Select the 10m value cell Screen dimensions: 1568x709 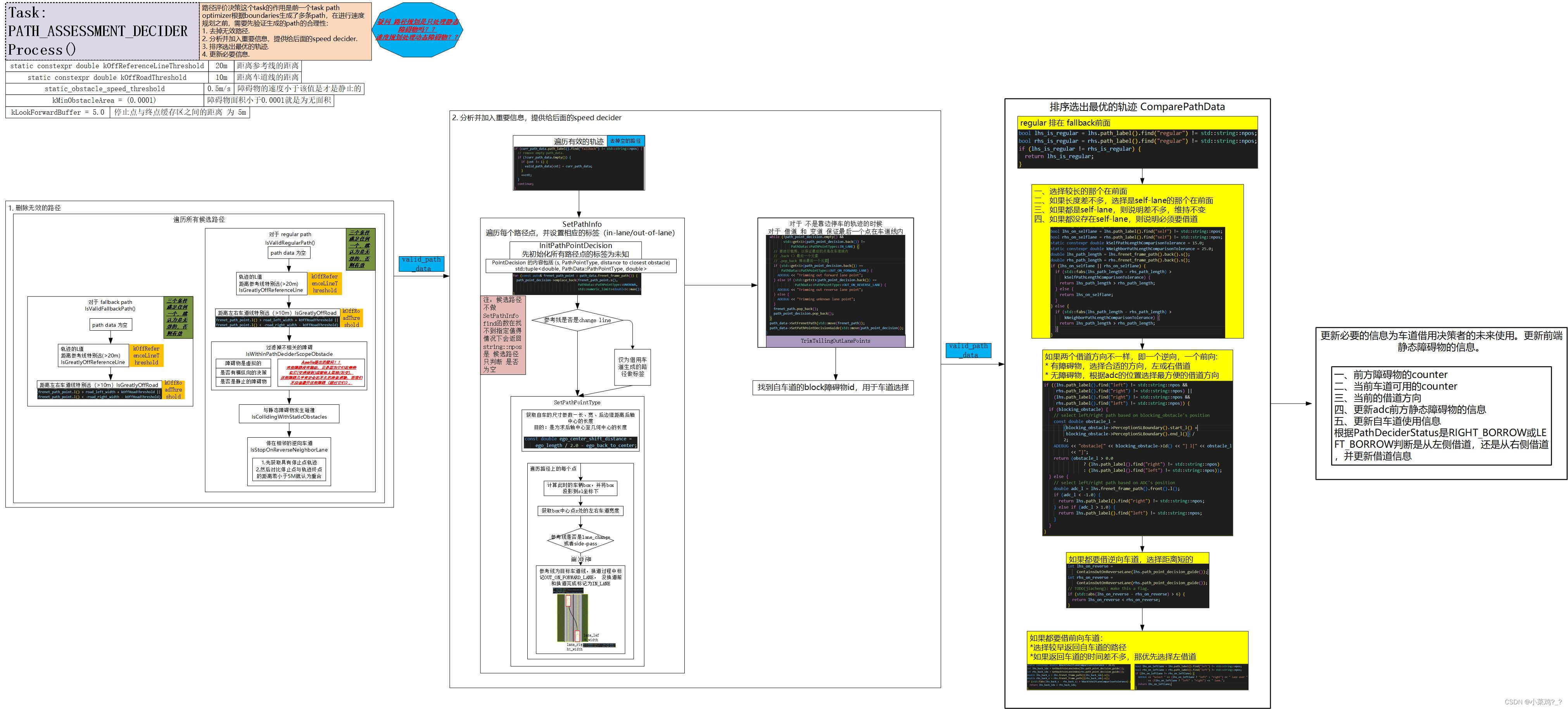[221, 77]
